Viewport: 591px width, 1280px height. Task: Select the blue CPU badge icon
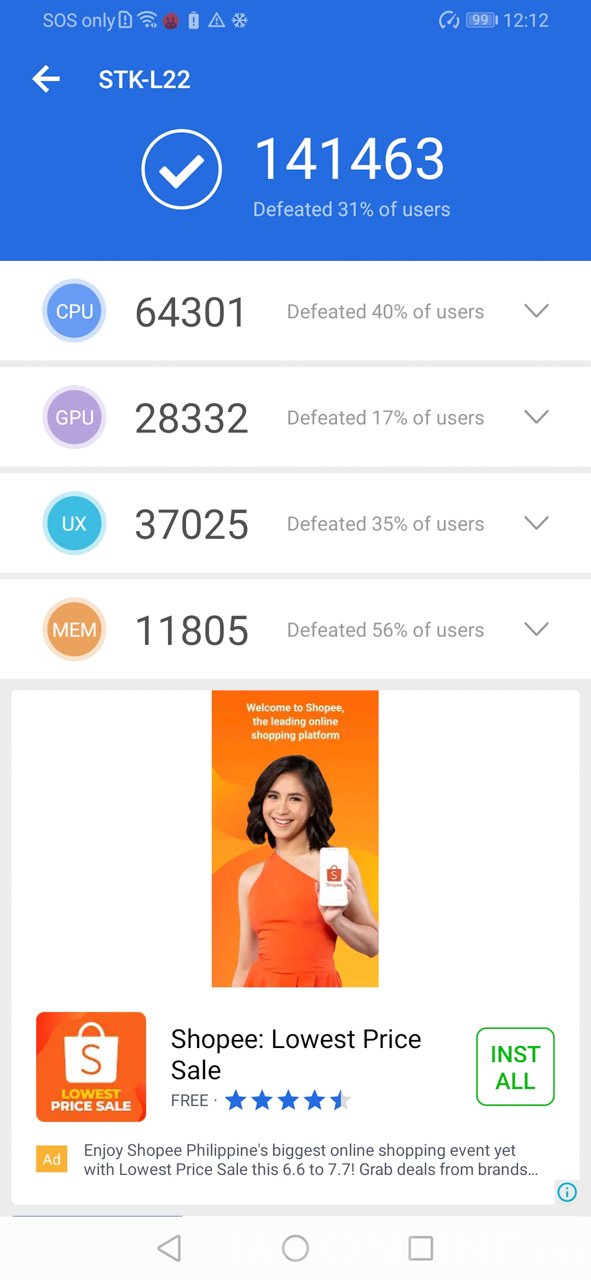click(75, 311)
